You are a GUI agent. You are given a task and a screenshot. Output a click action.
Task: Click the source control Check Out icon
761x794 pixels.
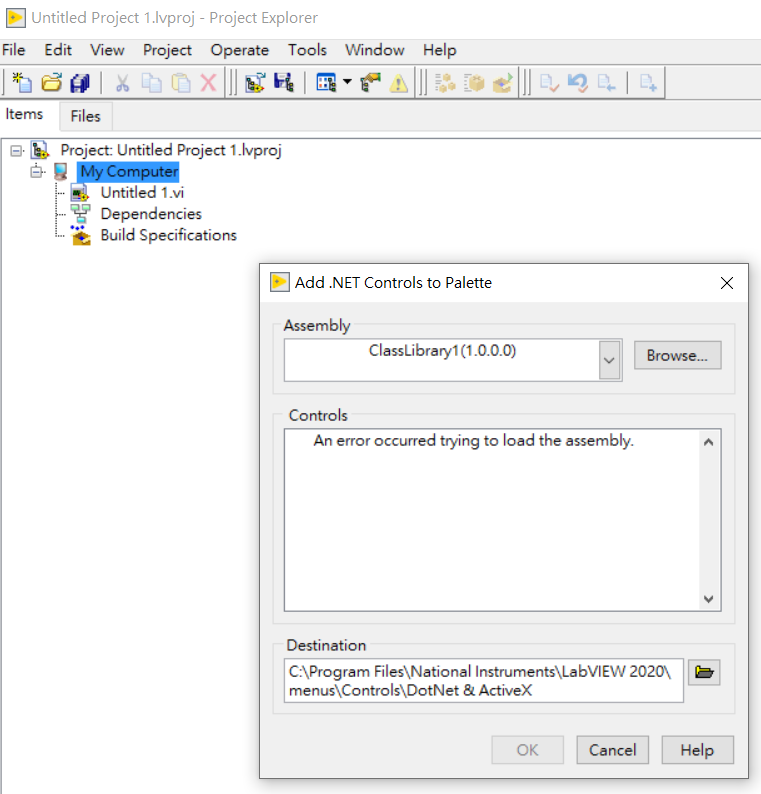pos(606,83)
